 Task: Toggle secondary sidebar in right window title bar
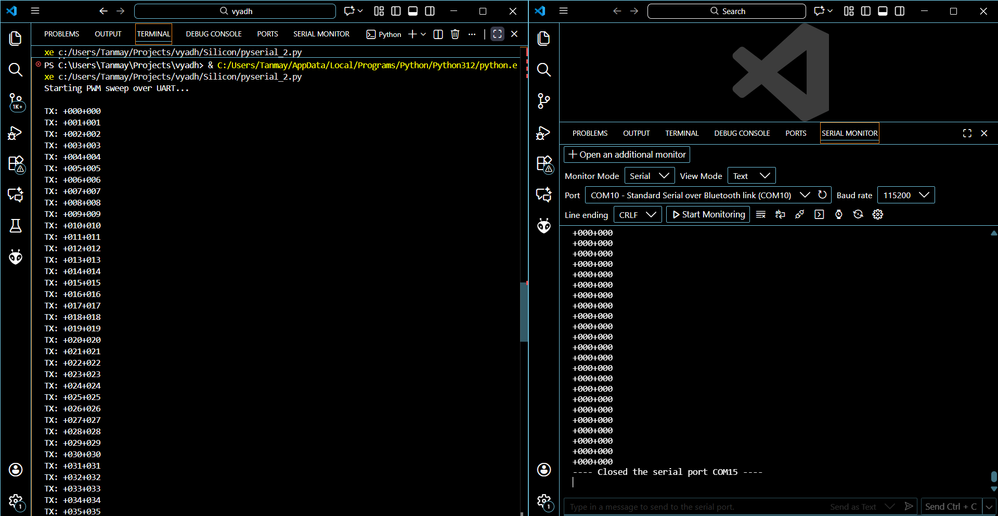click(901, 11)
